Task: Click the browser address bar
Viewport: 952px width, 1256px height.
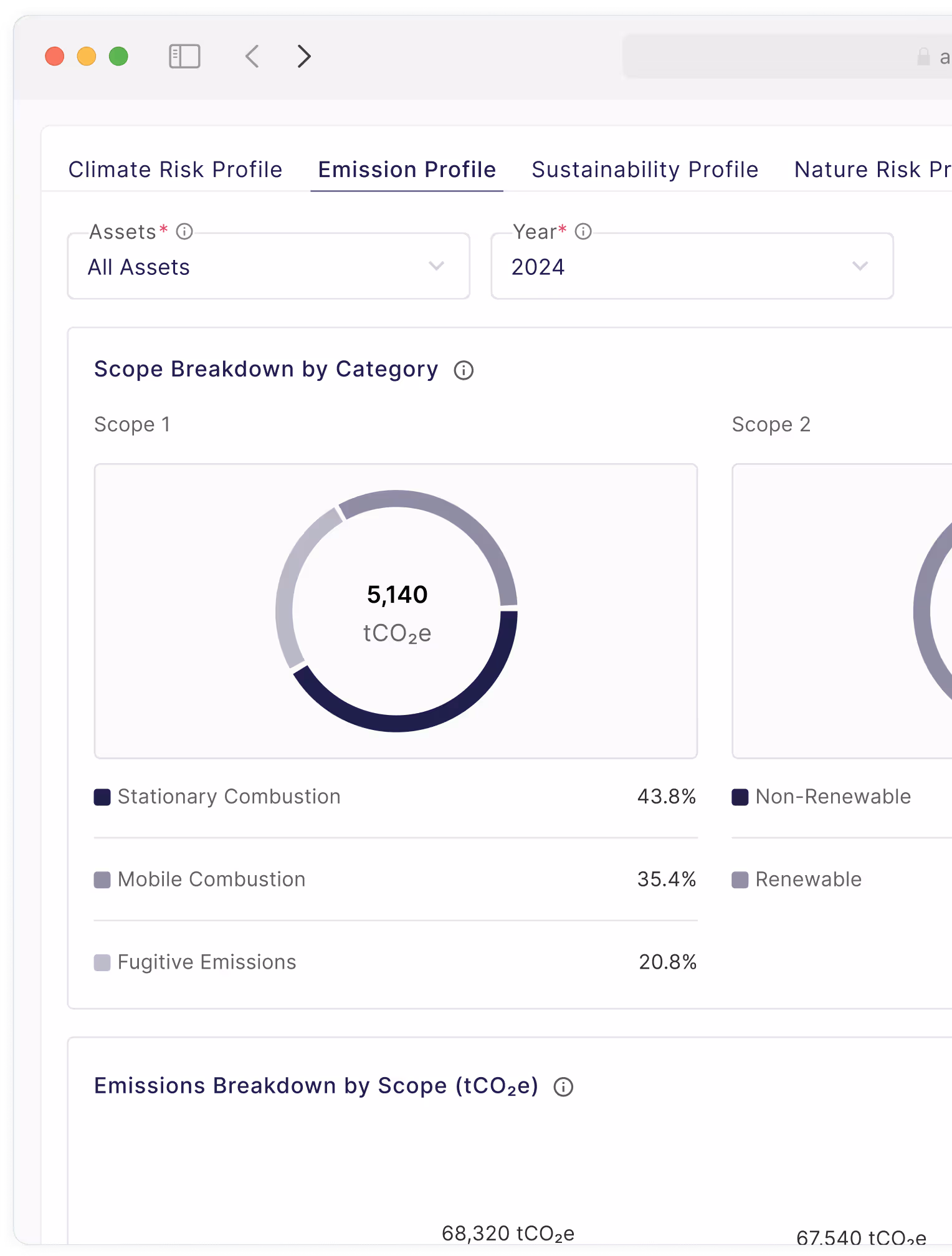Action: 788,57
